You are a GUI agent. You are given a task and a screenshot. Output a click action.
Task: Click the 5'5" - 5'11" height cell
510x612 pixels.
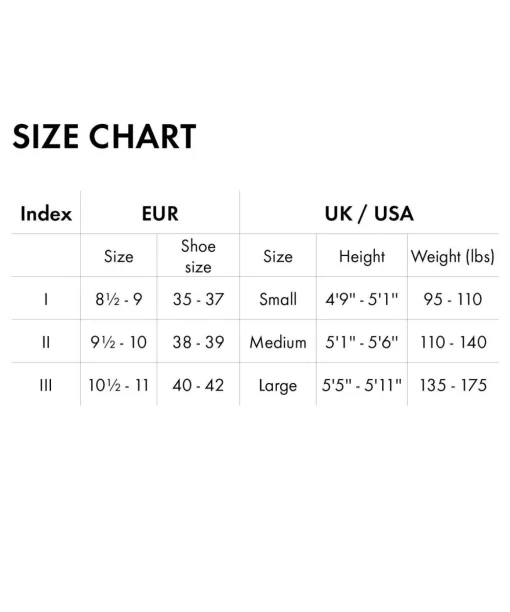point(362,385)
